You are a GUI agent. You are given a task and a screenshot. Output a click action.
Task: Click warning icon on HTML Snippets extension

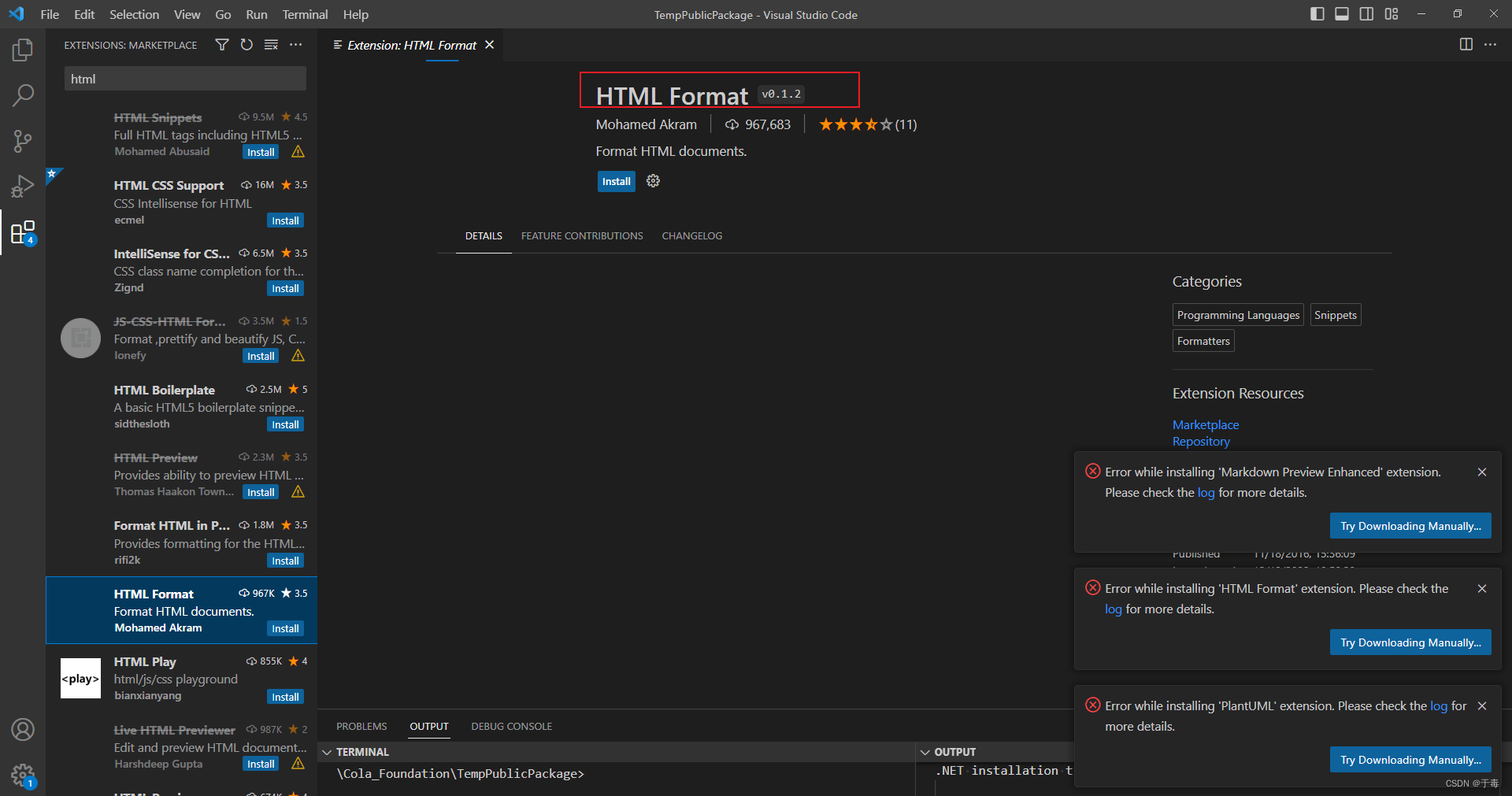[298, 152]
